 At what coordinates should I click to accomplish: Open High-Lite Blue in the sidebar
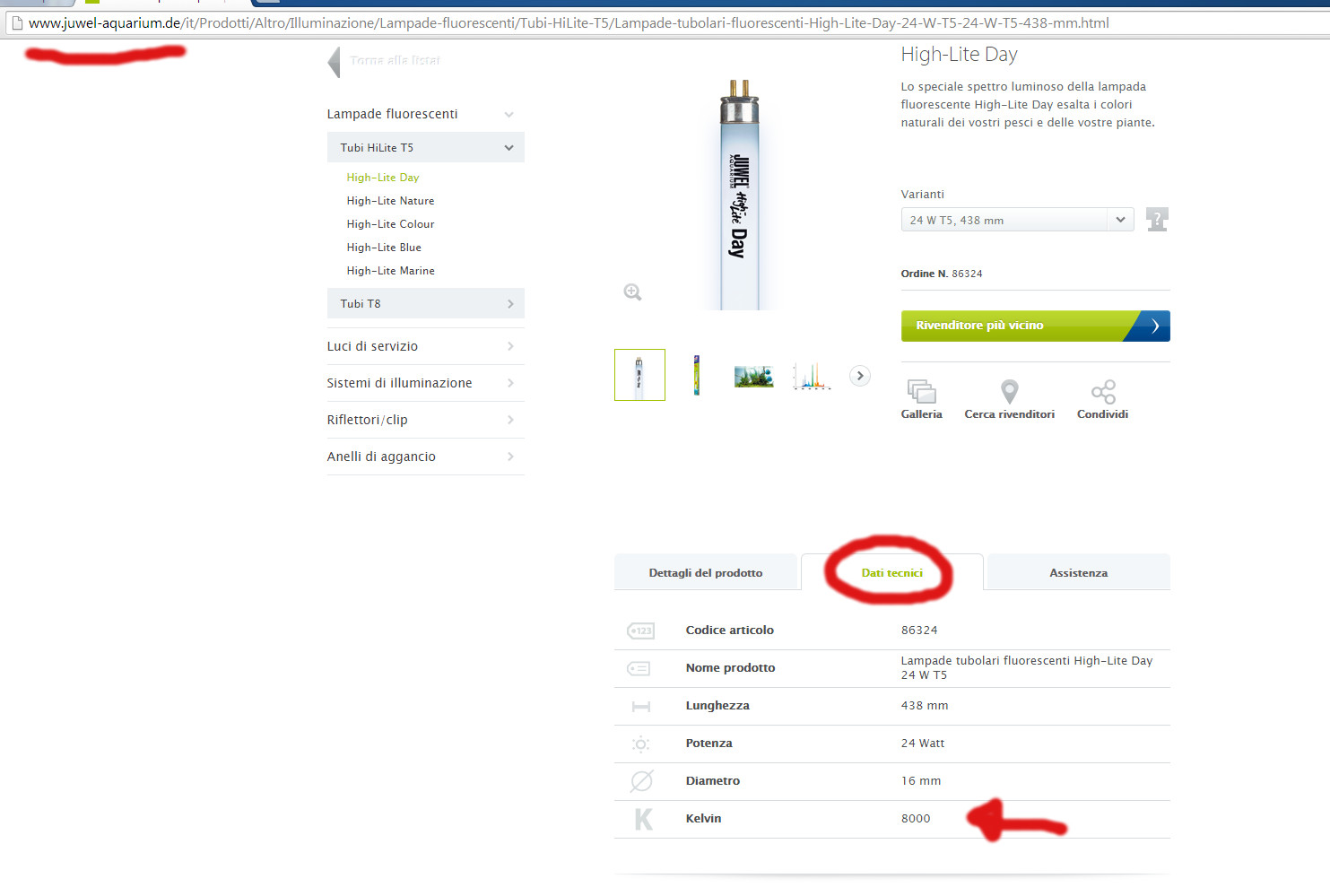tap(384, 248)
